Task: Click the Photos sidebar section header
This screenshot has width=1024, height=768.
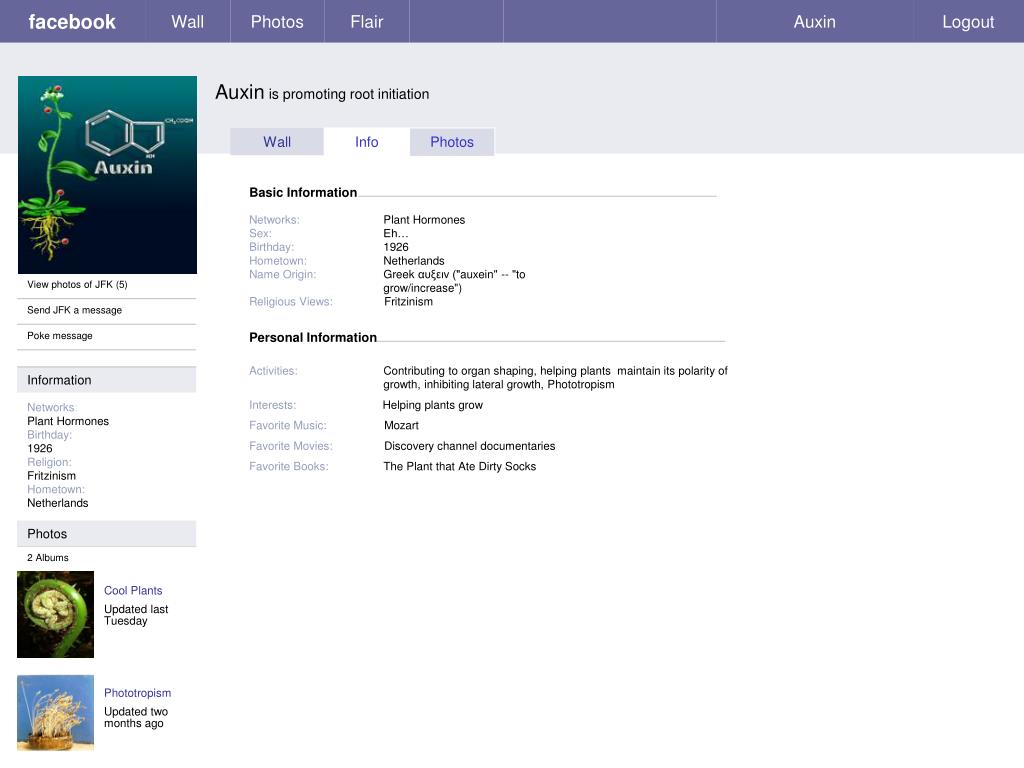Action: [x=47, y=534]
